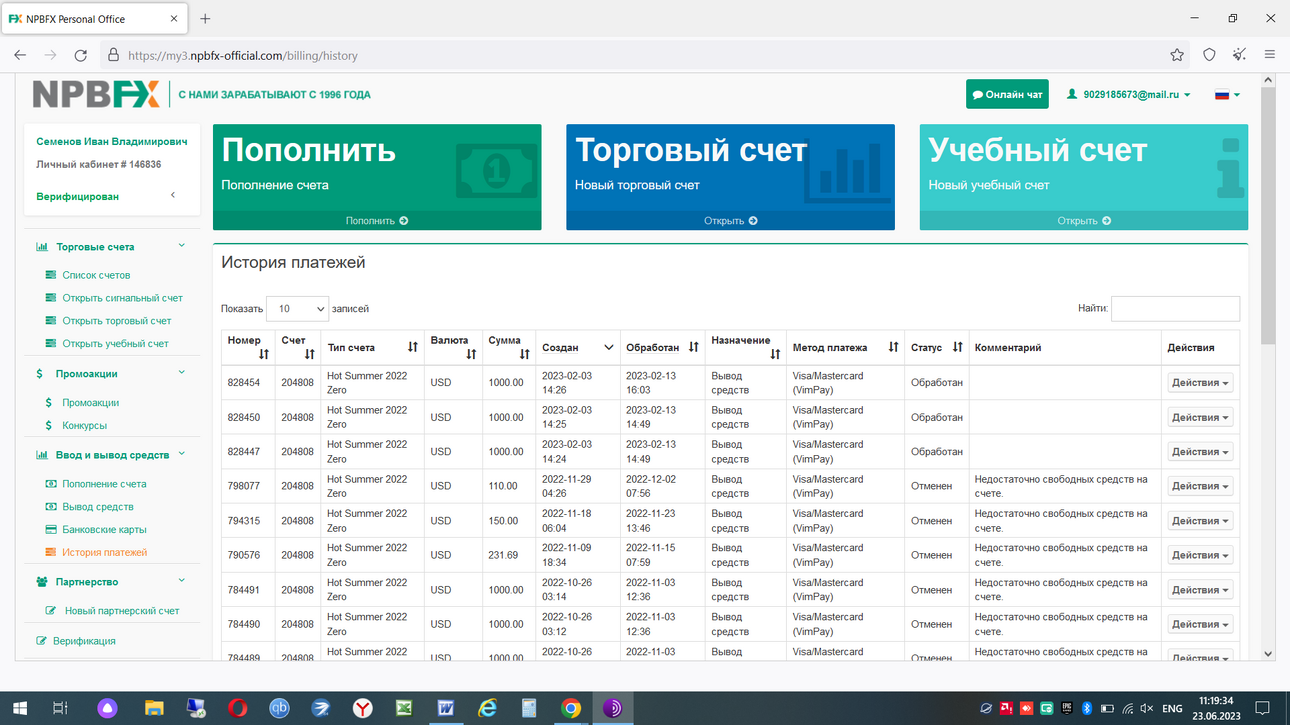Open the notification center icon
This screenshot has height=725, width=1290.
tap(1262, 708)
